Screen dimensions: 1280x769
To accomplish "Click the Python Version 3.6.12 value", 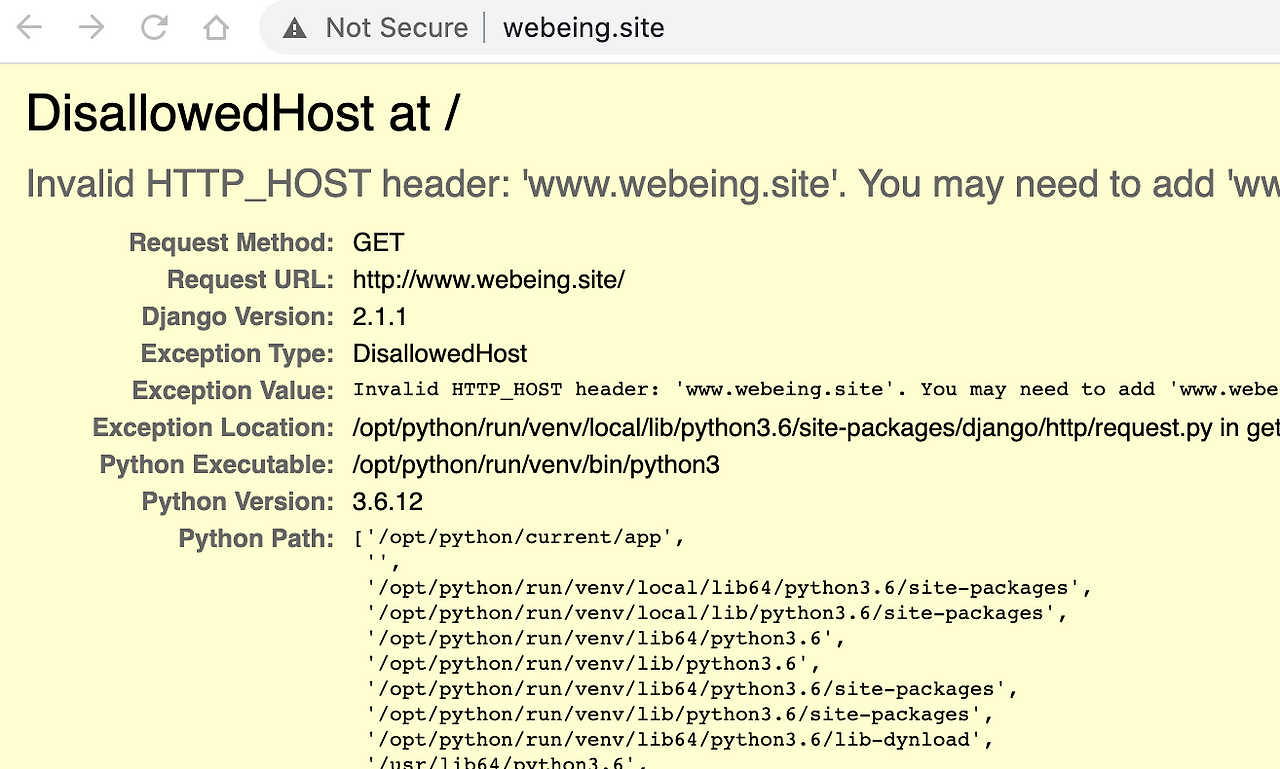I will pos(387,501).
